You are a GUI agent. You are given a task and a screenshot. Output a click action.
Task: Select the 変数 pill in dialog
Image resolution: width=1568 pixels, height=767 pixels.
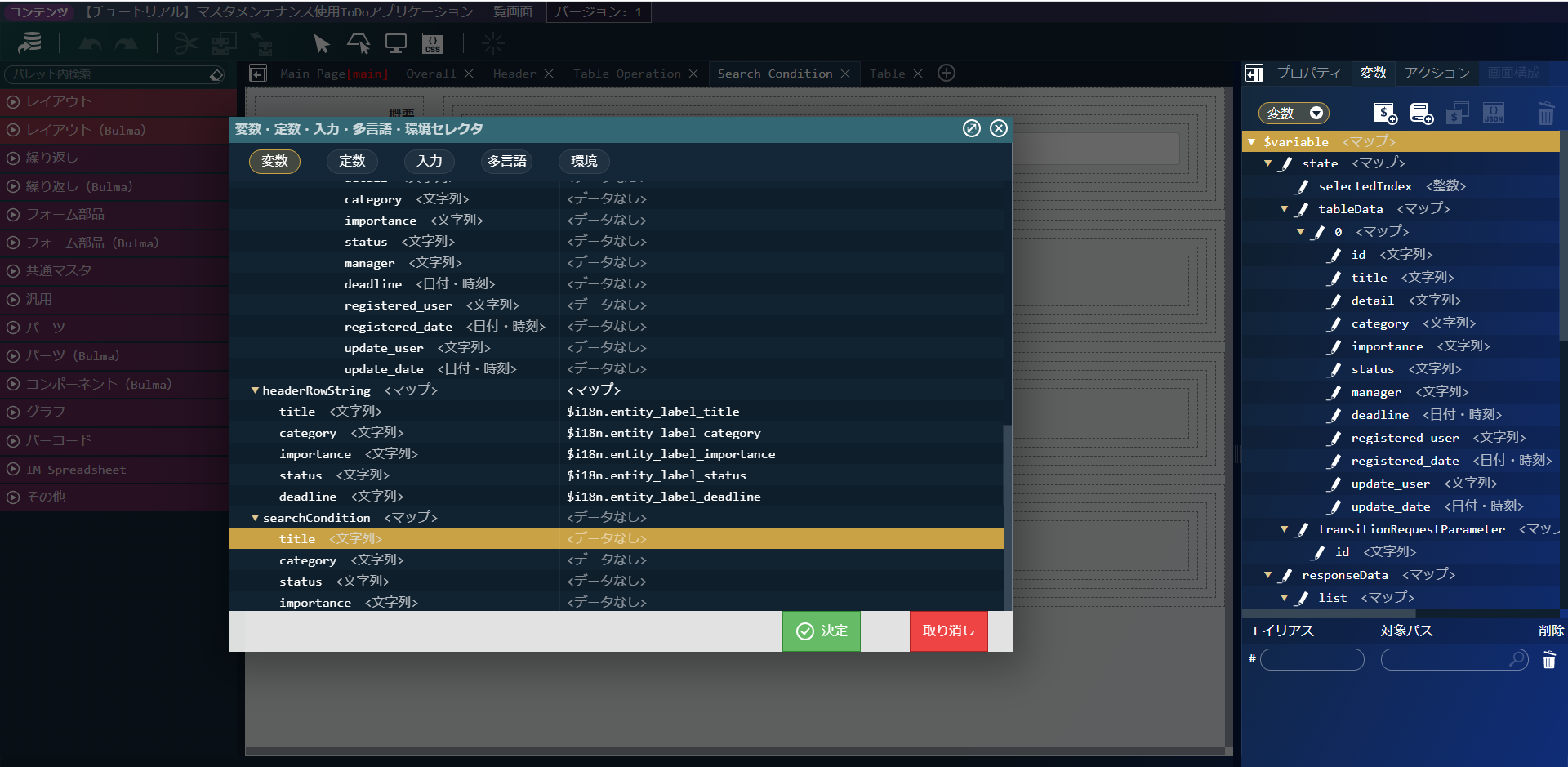coord(274,161)
